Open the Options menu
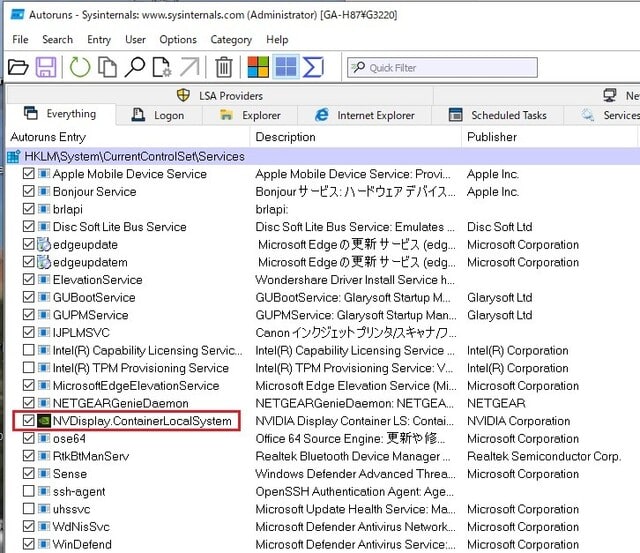 (178, 40)
